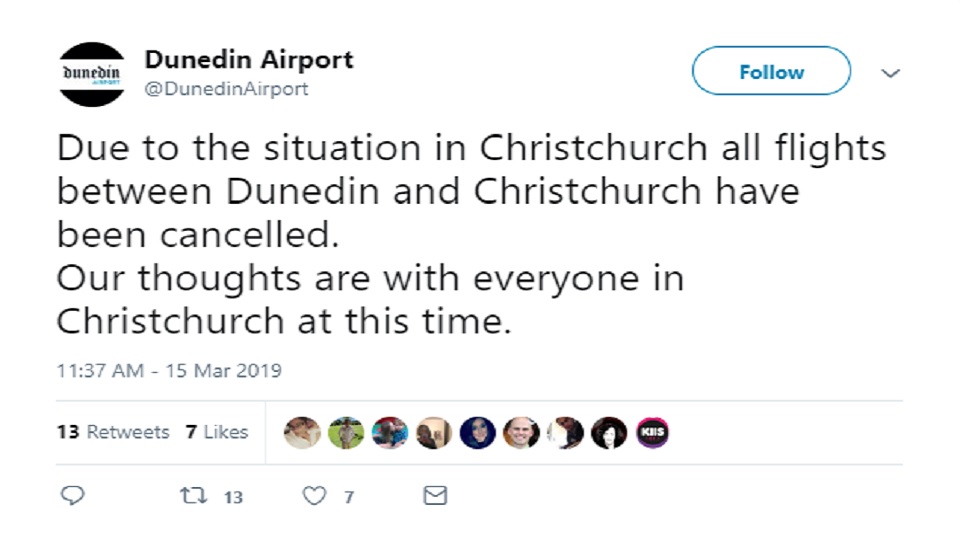The width and height of the screenshot is (960, 540).
Task: Click the dark blue circular avatar
Action: [x=477, y=432]
